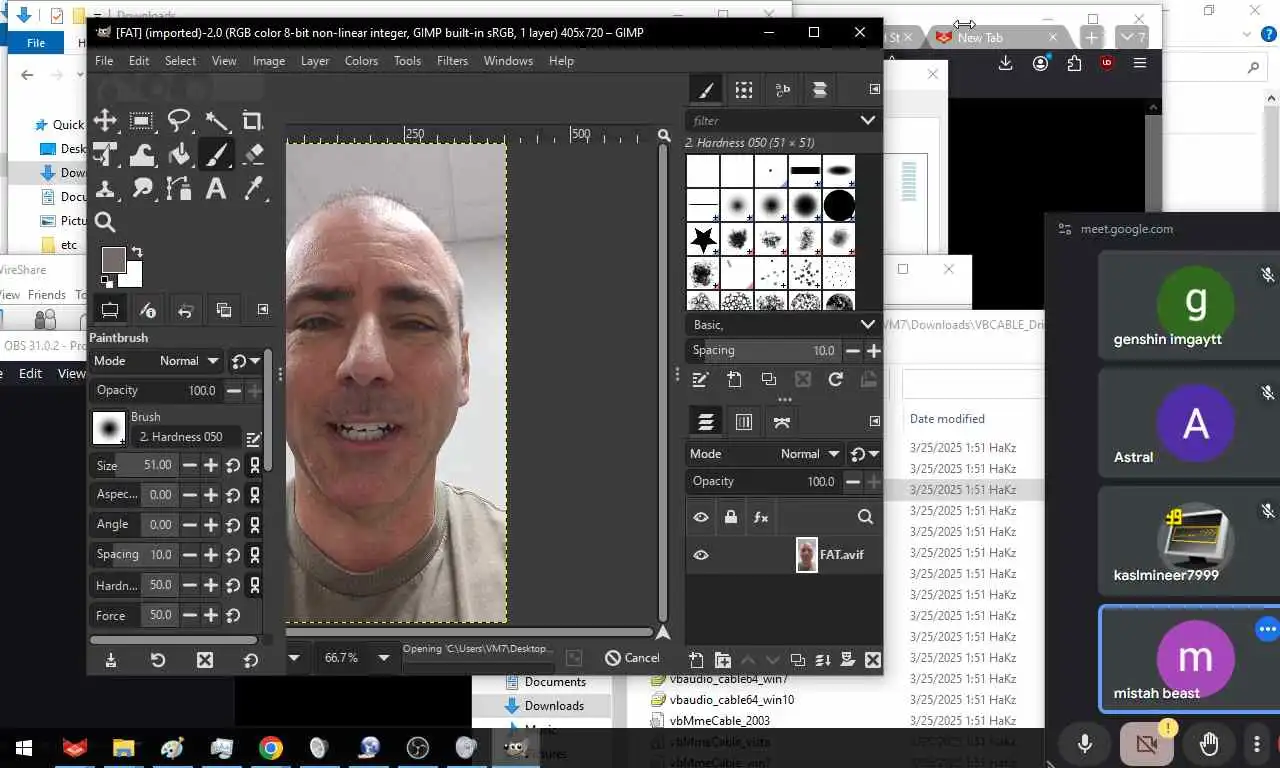
Task: Search layers with magnifier icon
Action: point(865,517)
